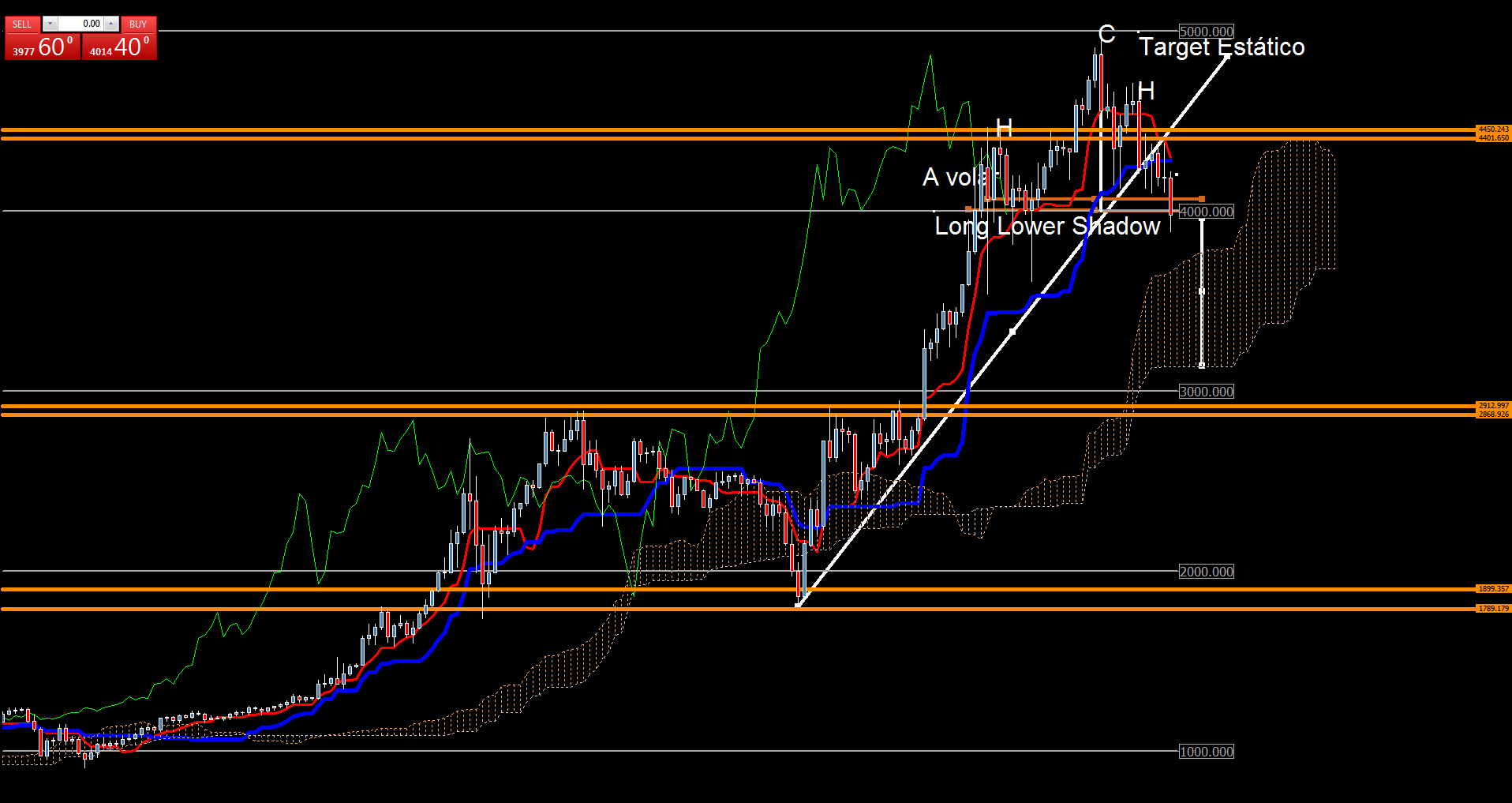Screen dimensions: 1512x803
Task: Click the 'H' label above A vola
Action: [1004, 127]
